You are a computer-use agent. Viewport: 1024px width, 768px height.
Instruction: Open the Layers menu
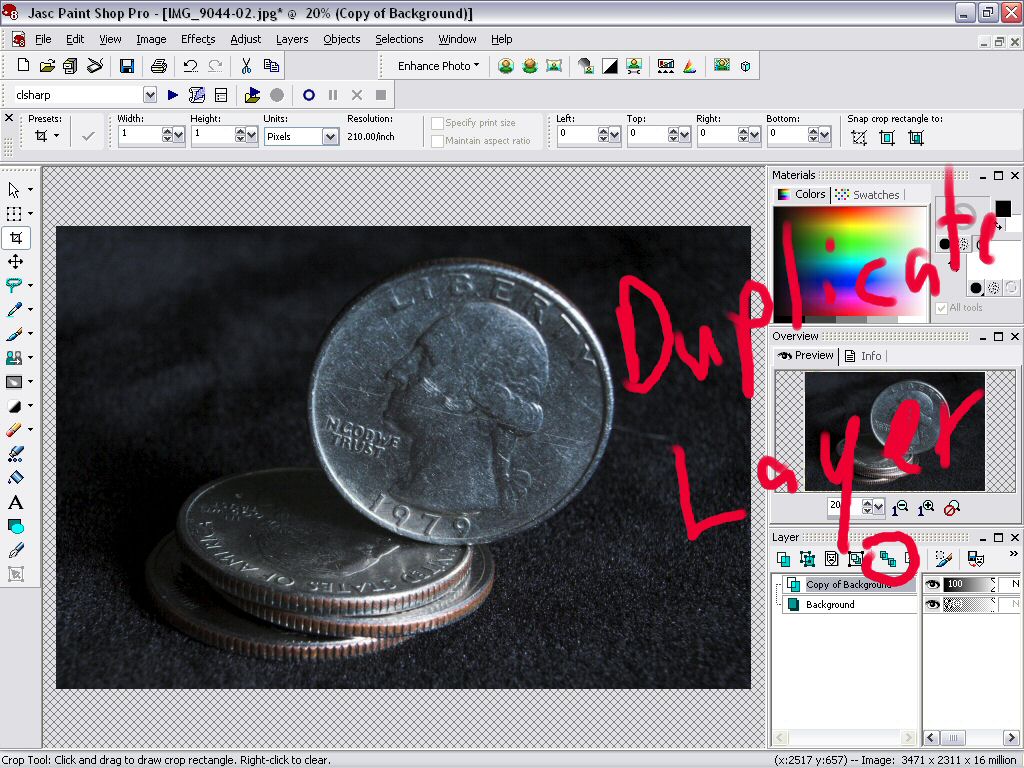(x=291, y=39)
